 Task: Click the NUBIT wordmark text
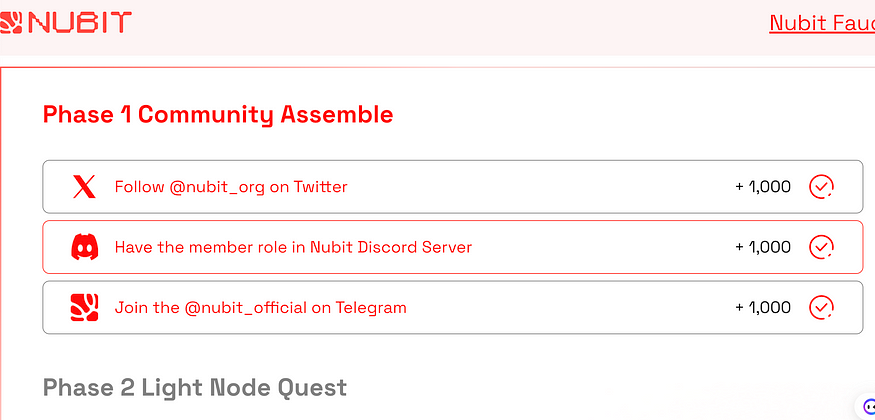(x=80, y=23)
